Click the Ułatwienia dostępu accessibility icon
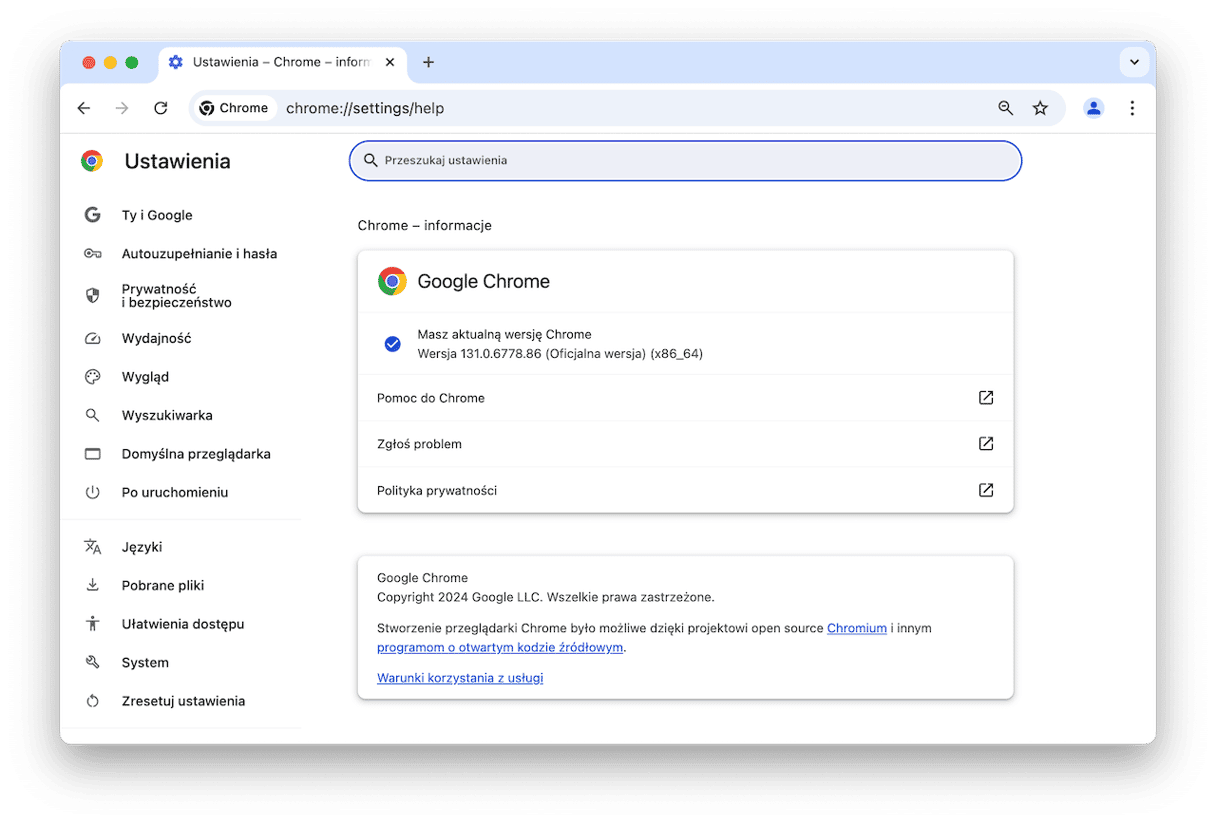Image resolution: width=1216 pixels, height=823 pixels. coord(93,624)
